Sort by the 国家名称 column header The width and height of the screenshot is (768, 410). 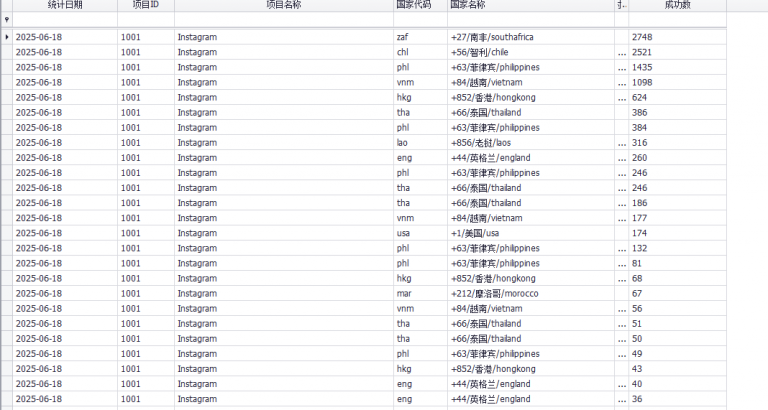tap(531, 5)
